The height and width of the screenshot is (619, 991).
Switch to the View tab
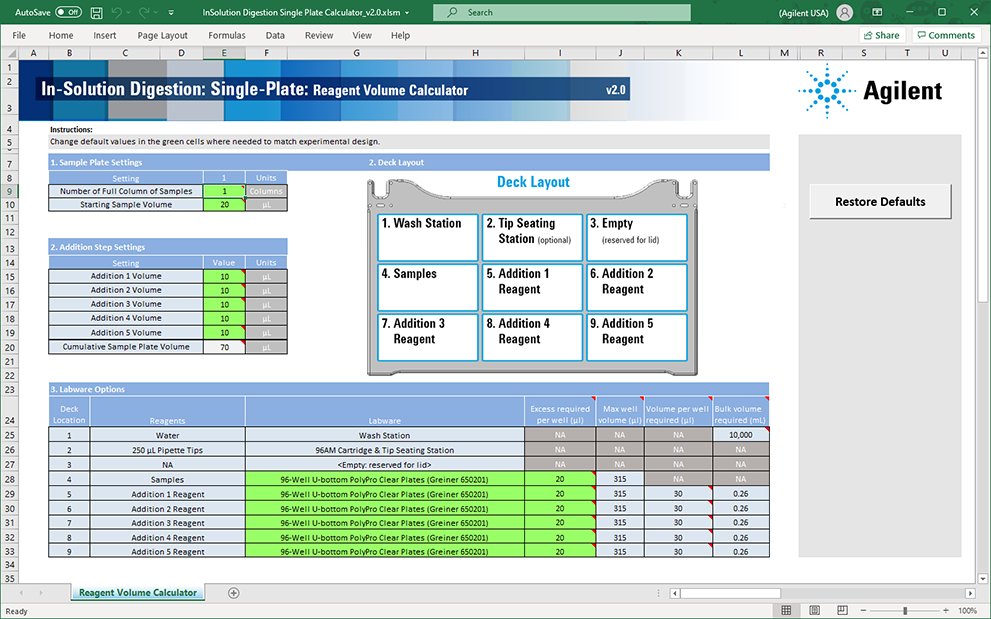362,35
